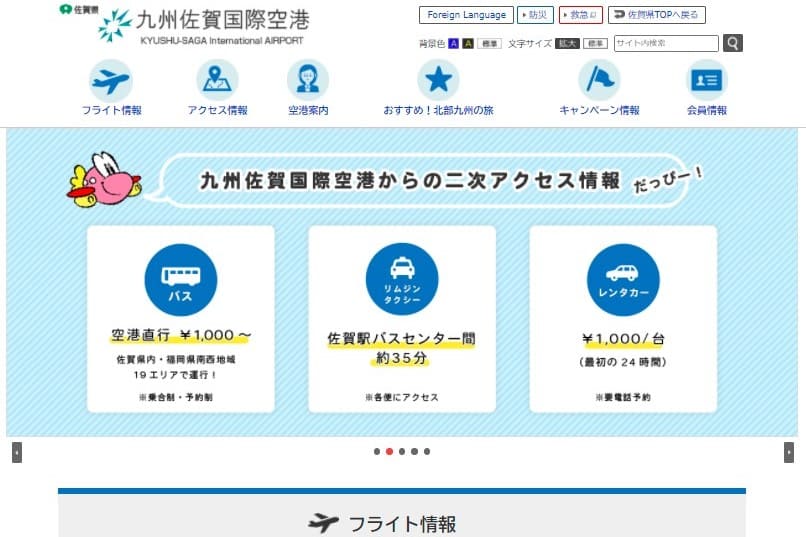Open the 防災 disaster prevention link
The height and width of the screenshot is (537, 806).
coord(535,15)
